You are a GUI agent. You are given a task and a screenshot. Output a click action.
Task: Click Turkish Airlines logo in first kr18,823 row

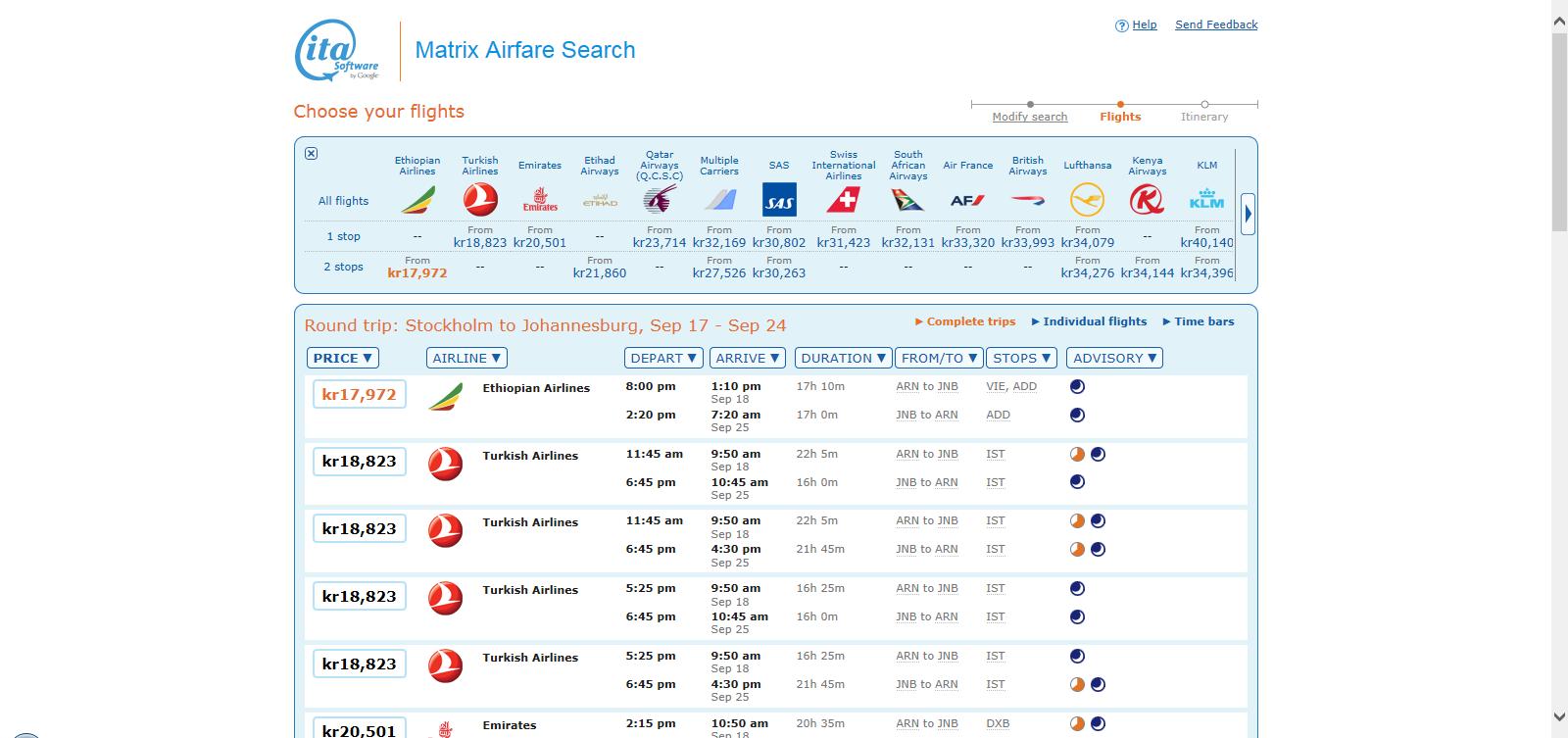point(446,464)
